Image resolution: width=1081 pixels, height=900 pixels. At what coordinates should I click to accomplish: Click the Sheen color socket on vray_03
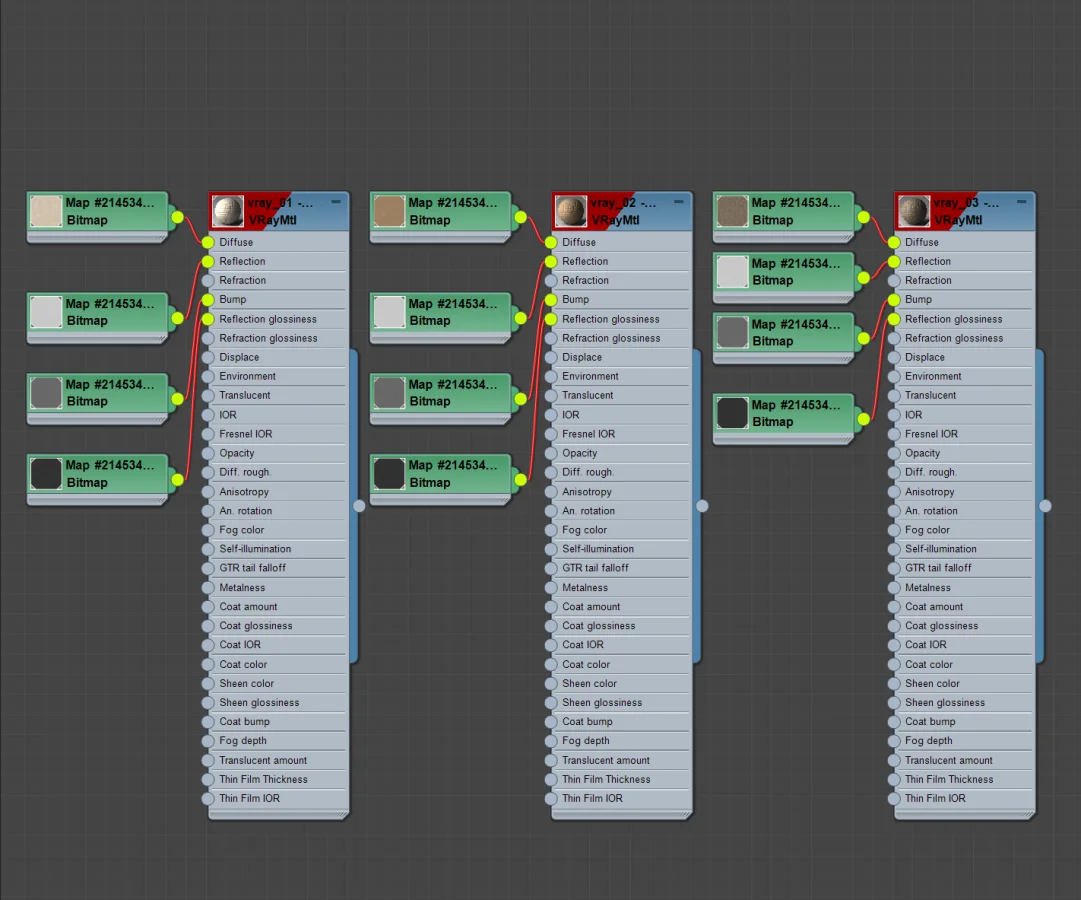(894, 683)
